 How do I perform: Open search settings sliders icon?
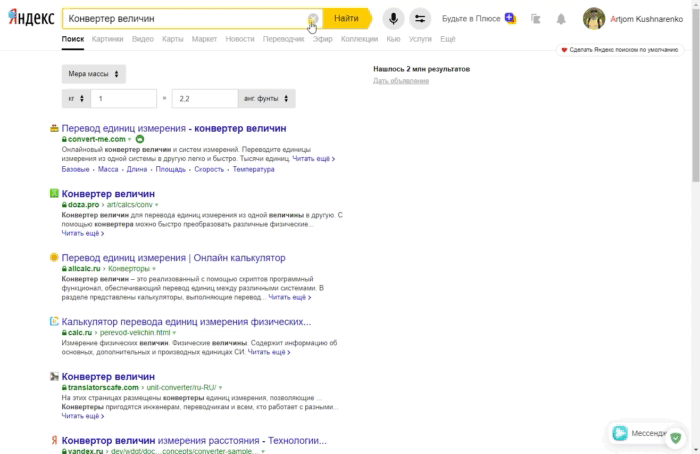click(420, 18)
